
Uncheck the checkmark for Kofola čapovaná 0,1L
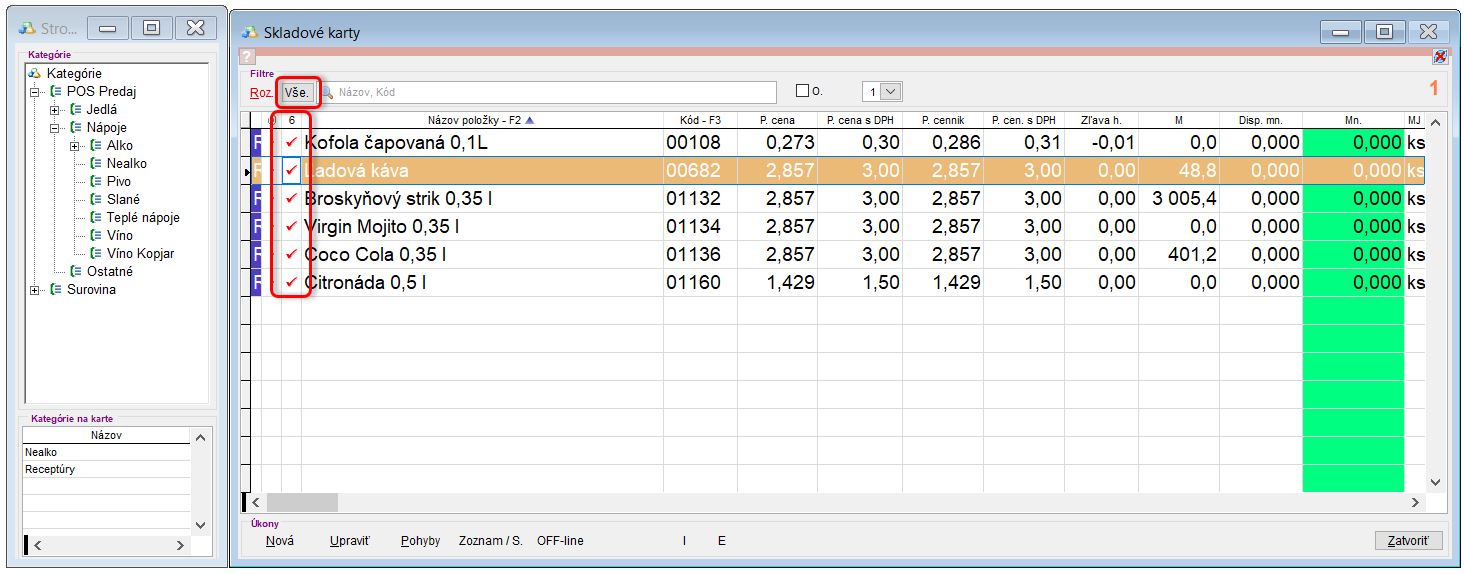292,143
